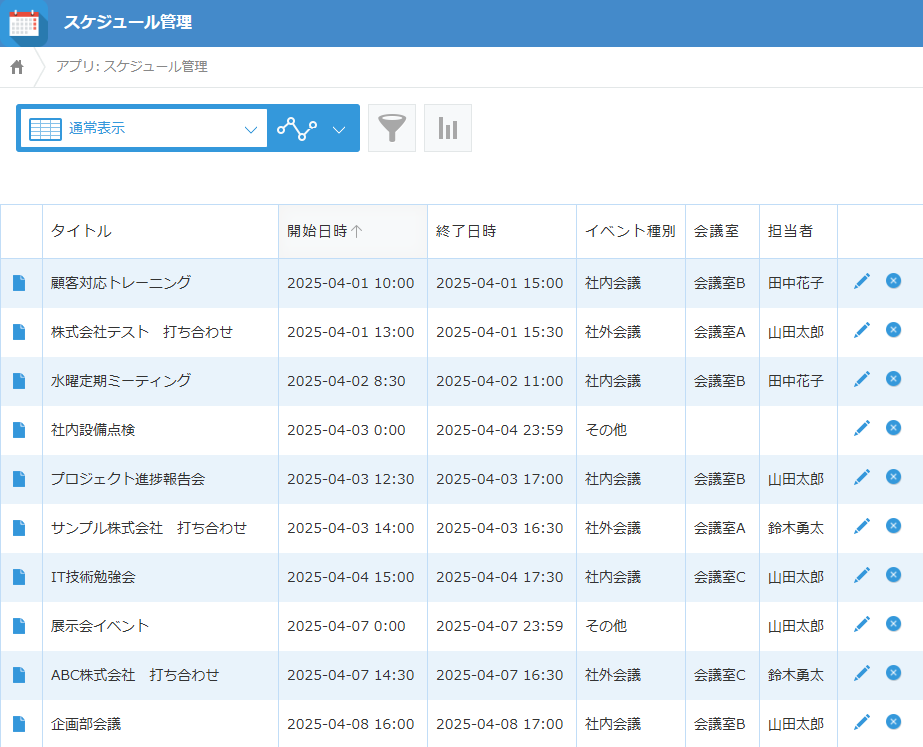
Task: Click the アプリ: スケジュール管理 breadcrumb link
Action: (x=131, y=67)
